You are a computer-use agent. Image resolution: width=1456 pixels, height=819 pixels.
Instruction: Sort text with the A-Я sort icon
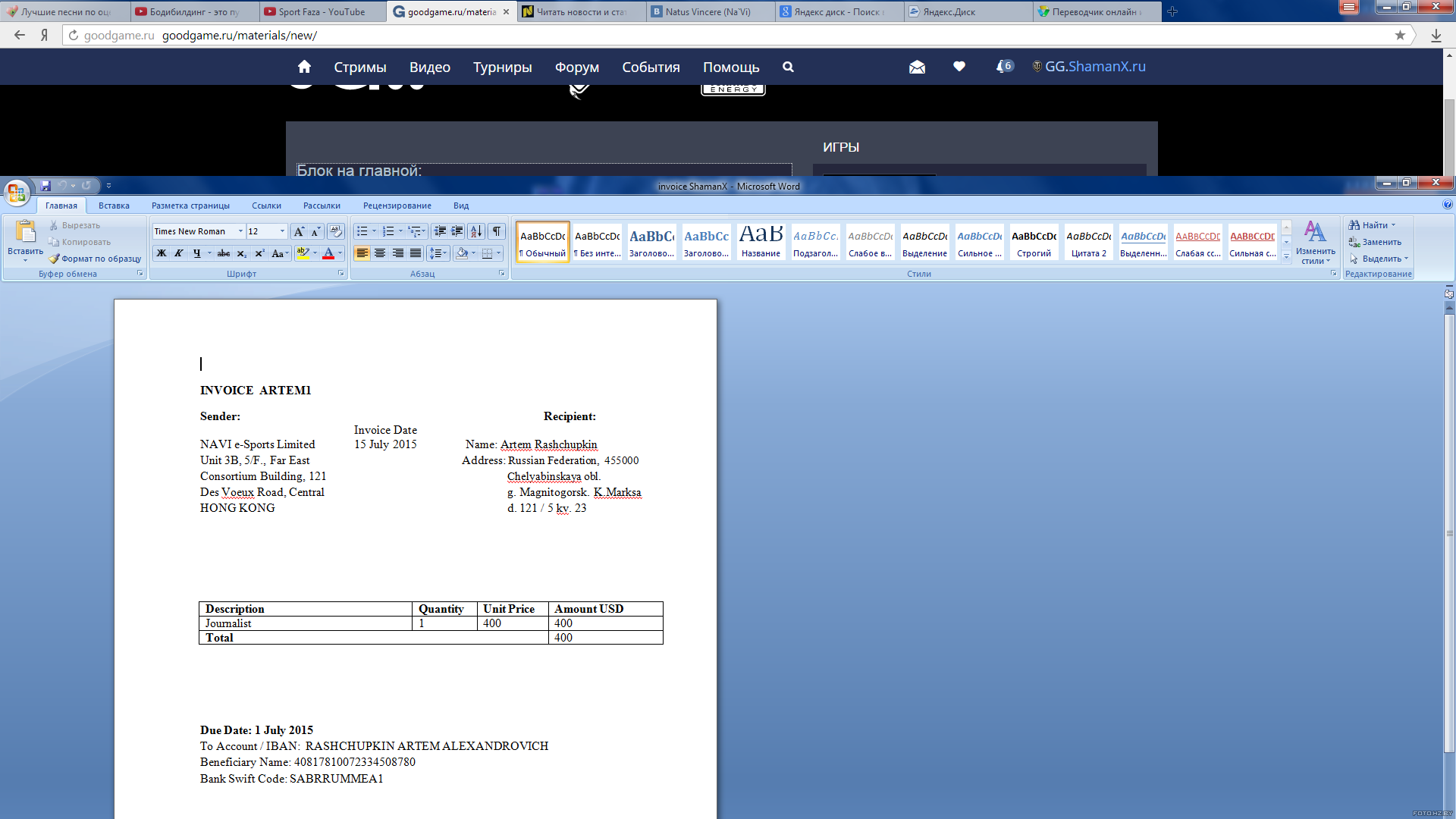pyautogui.click(x=476, y=231)
